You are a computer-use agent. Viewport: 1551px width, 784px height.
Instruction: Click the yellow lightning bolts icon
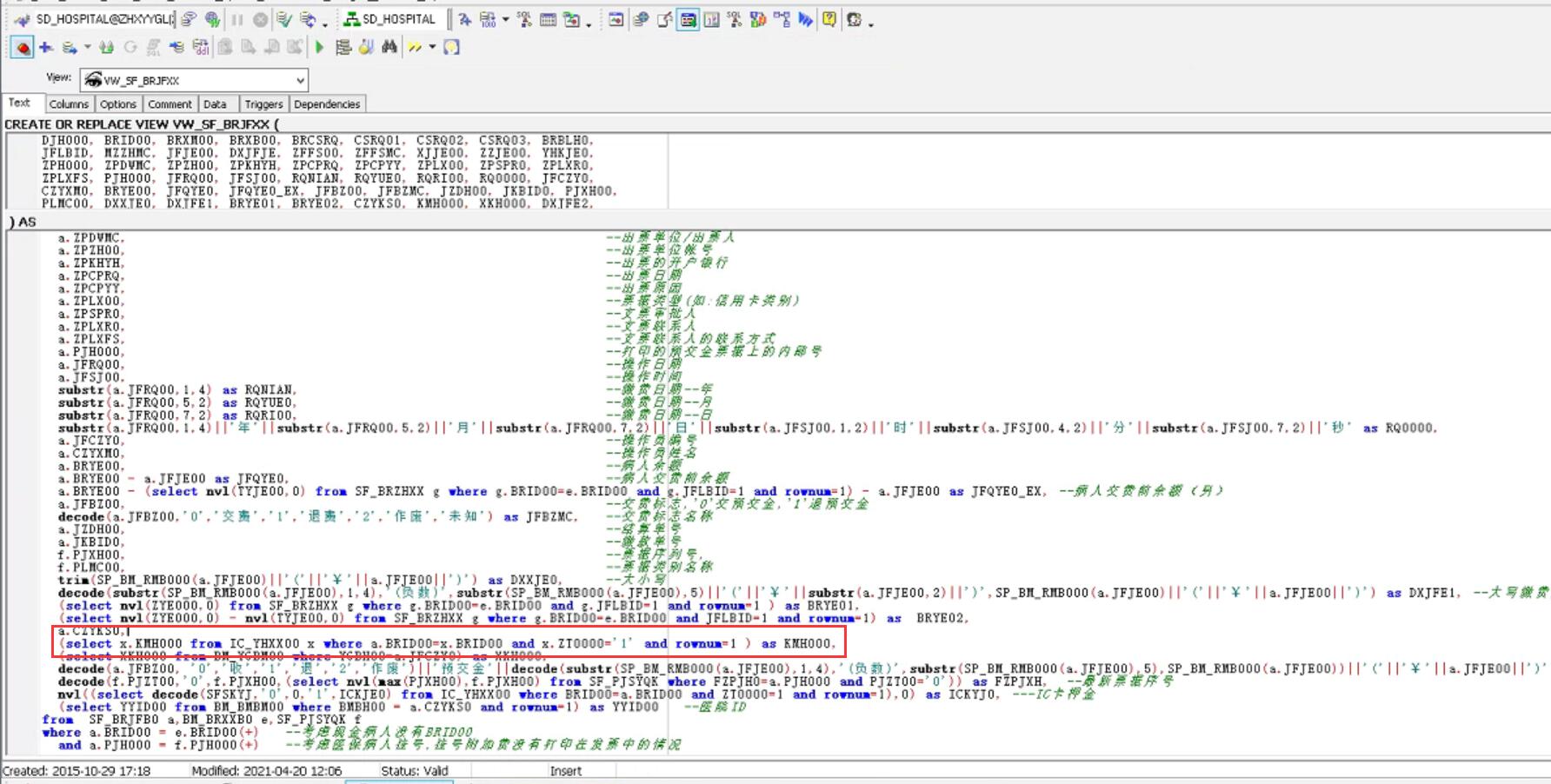[415, 47]
